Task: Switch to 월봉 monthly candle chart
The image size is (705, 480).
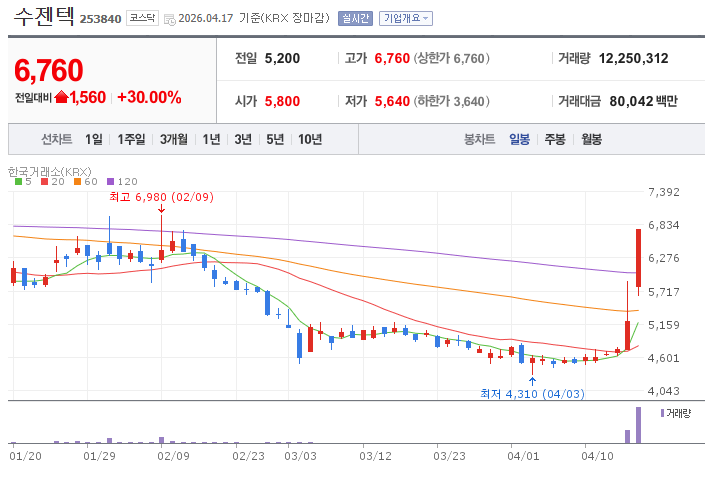Action: tap(591, 139)
